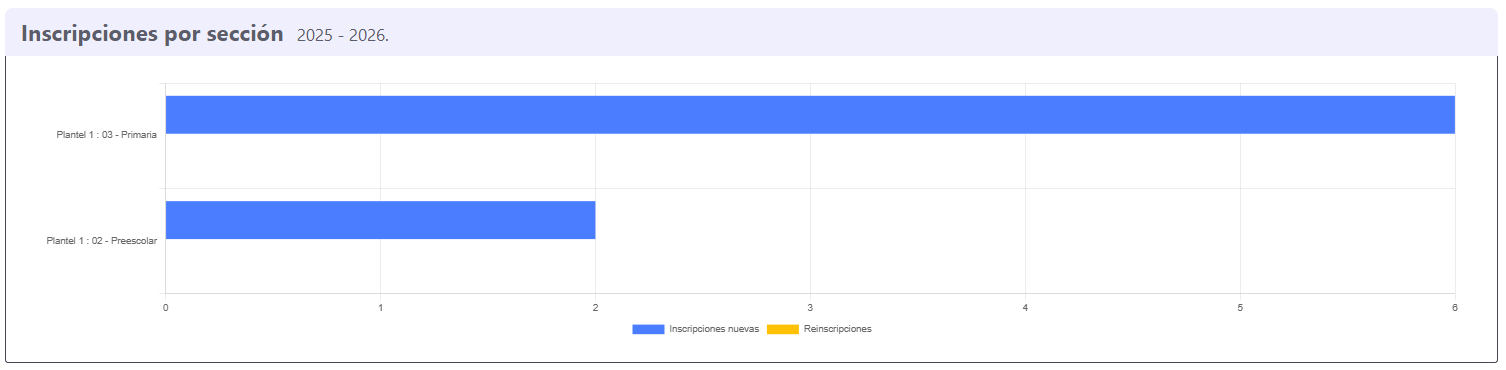Toggle Inscripciones nuevas legend label
Screen dimensions: 1506x370
pyautogui.click(x=714, y=329)
